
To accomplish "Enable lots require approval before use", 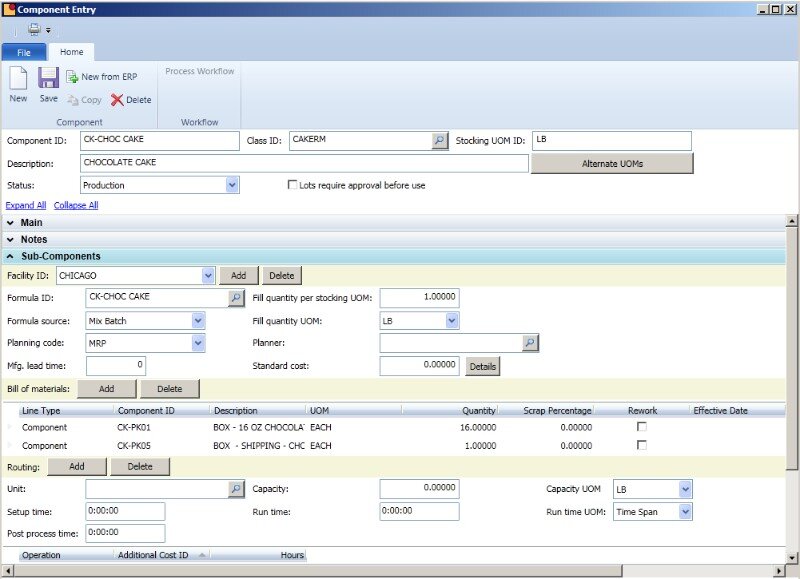I will [292, 185].
